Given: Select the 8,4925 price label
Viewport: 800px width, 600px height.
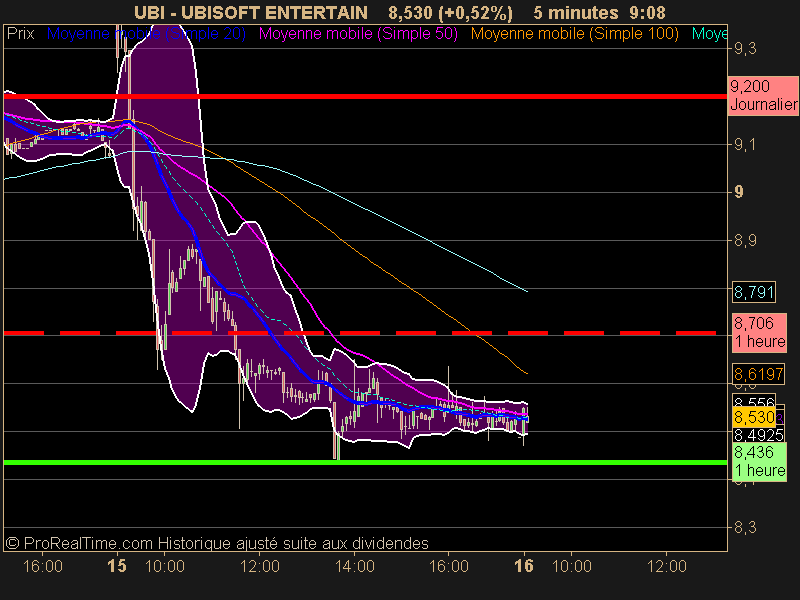Looking at the screenshot, I should [x=758, y=435].
